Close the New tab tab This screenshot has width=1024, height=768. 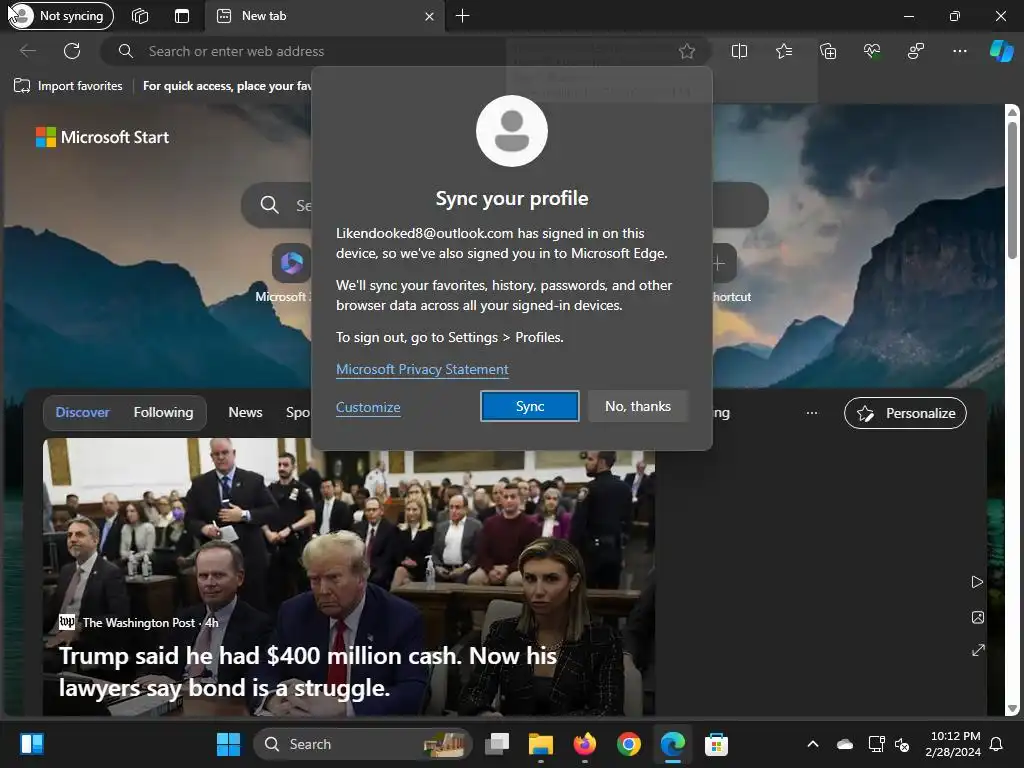(429, 16)
